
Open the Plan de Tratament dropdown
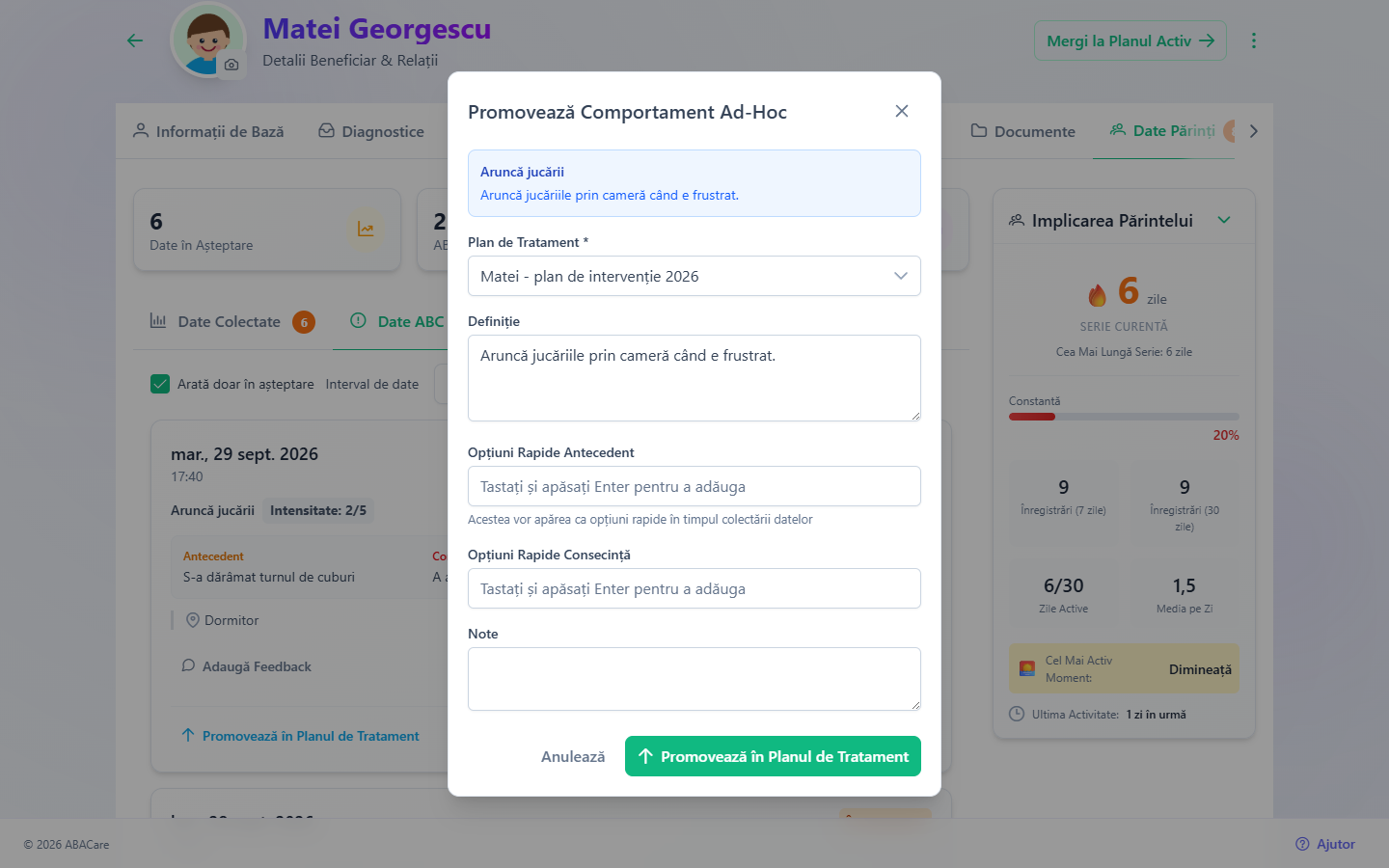(694, 276)
